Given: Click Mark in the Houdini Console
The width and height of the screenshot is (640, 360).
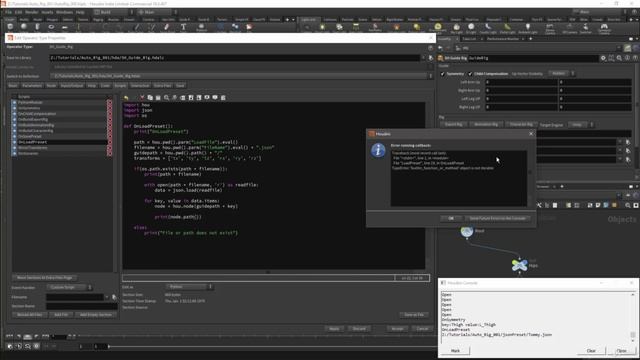Looking at the screenshot, I should pos(455,351).
